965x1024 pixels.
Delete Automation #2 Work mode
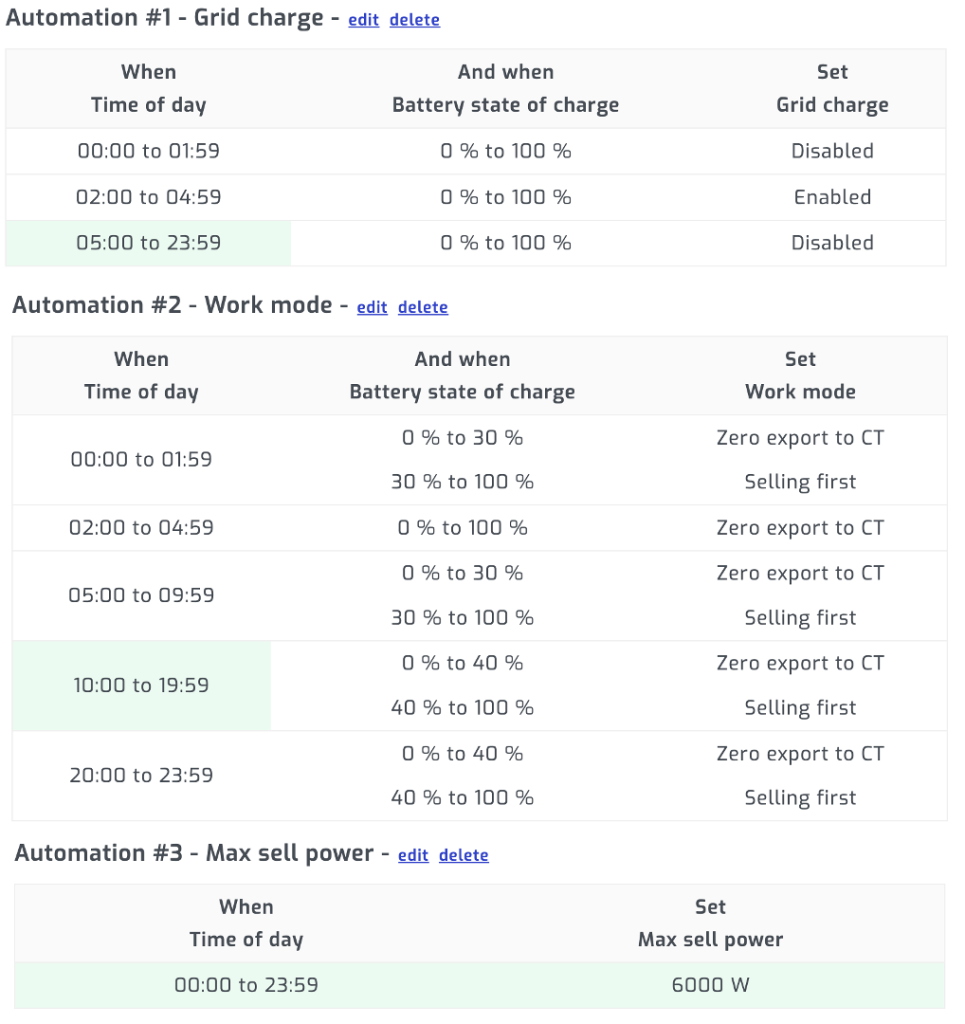[x=423, y=307]
